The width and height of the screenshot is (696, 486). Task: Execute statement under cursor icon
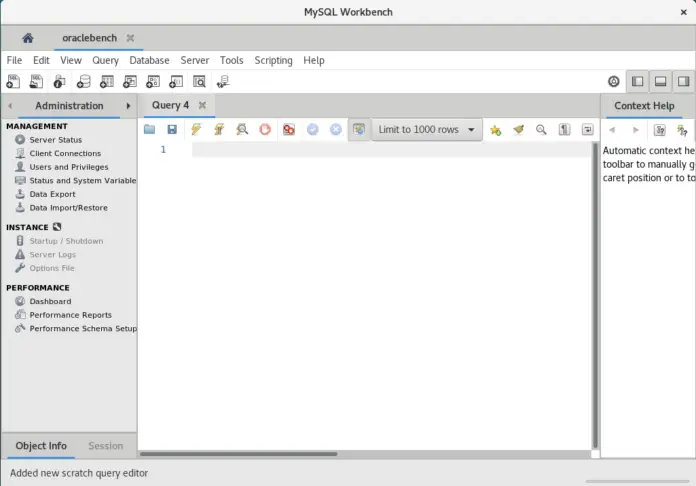[x=219, y=130]
